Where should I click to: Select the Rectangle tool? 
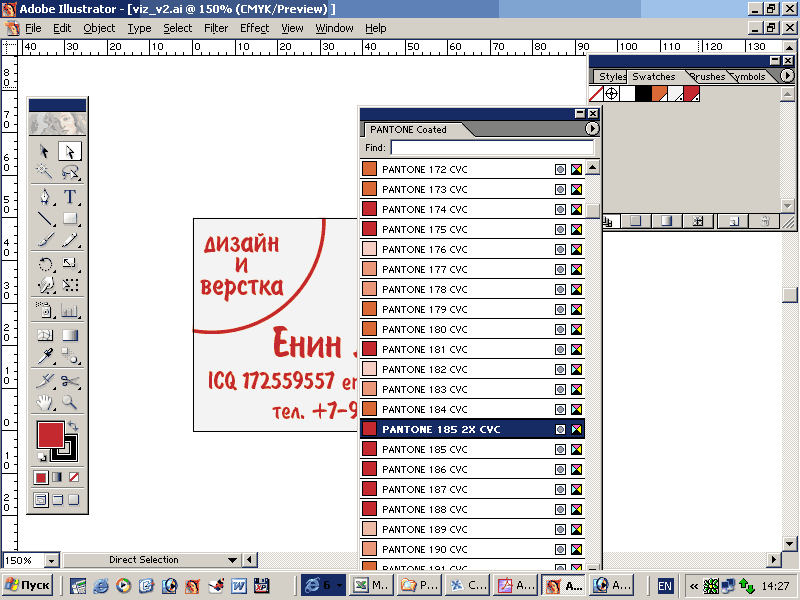(x=70, y=218)
